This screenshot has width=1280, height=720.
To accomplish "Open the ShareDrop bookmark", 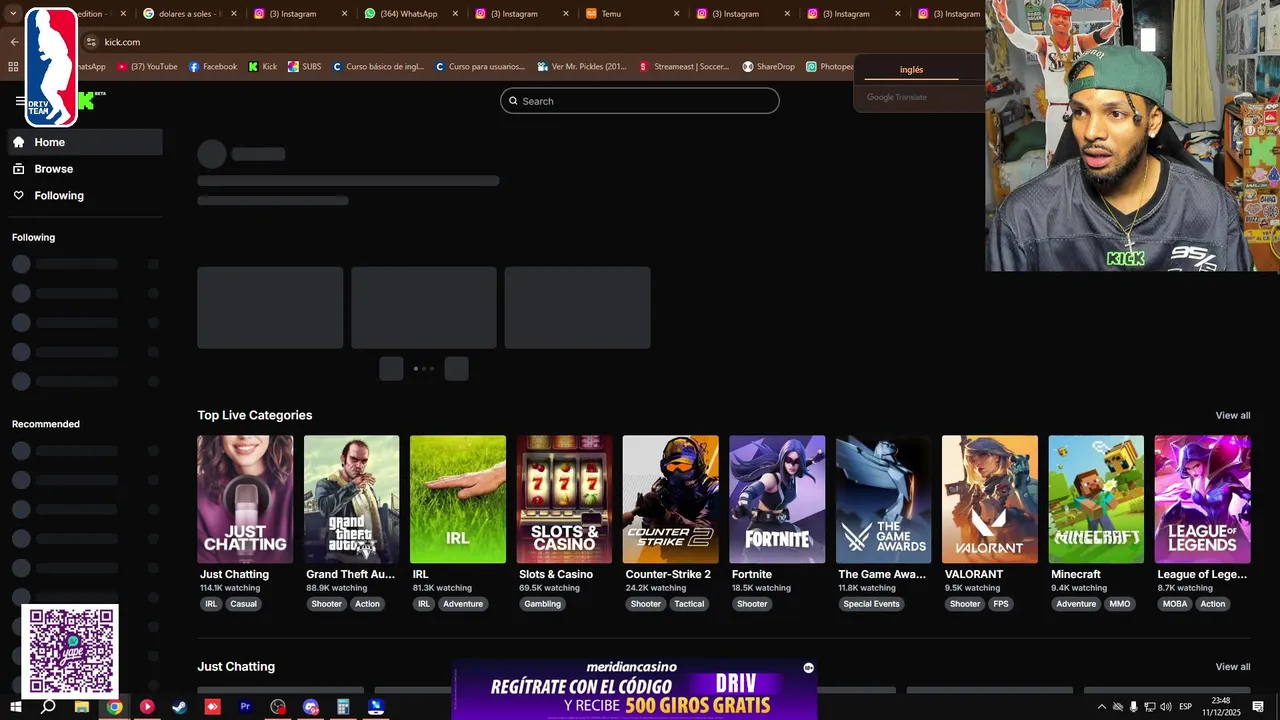I will pyautogui.click(x=769, y=67).
